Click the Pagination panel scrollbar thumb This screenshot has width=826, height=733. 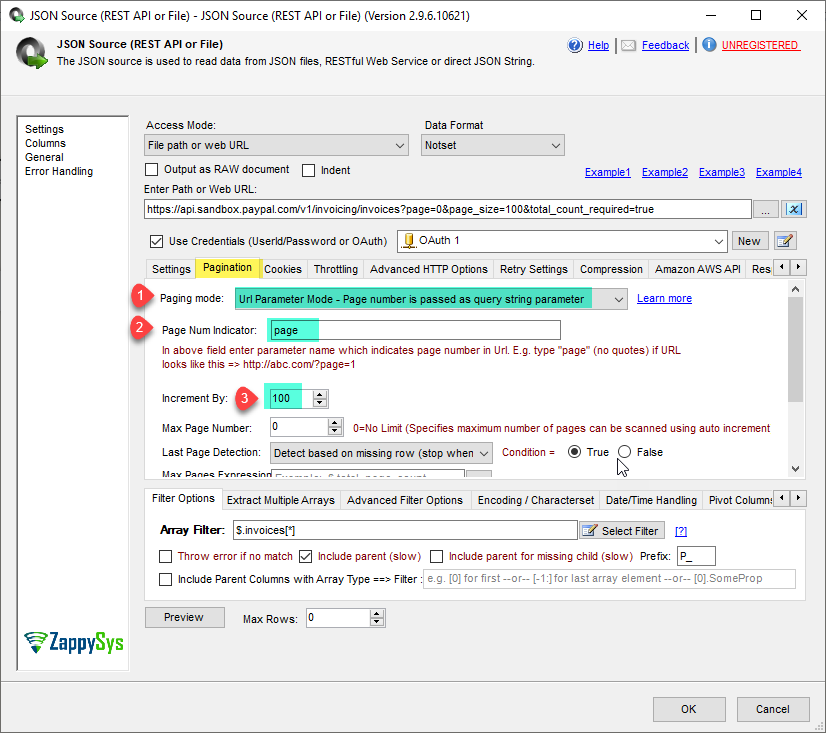(795, 349)
